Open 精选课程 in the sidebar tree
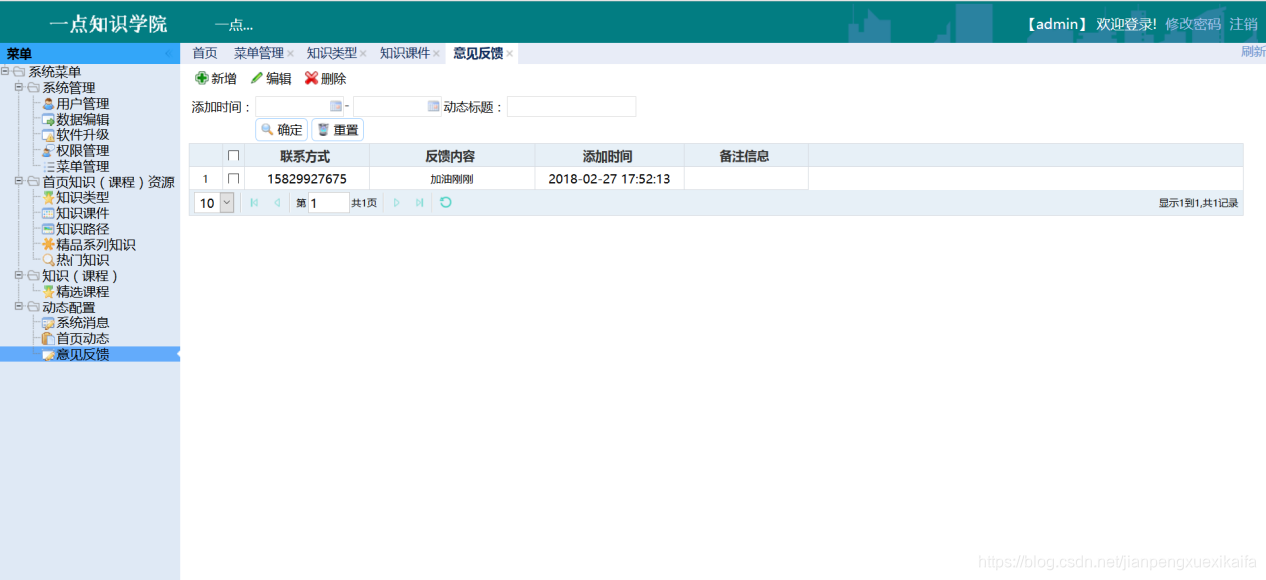 [82, 291]
